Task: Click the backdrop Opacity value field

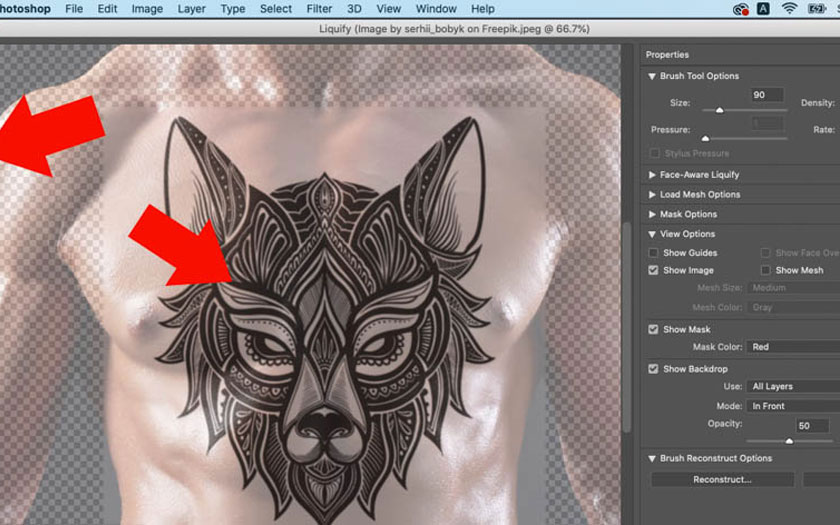Action: point(811,425)
